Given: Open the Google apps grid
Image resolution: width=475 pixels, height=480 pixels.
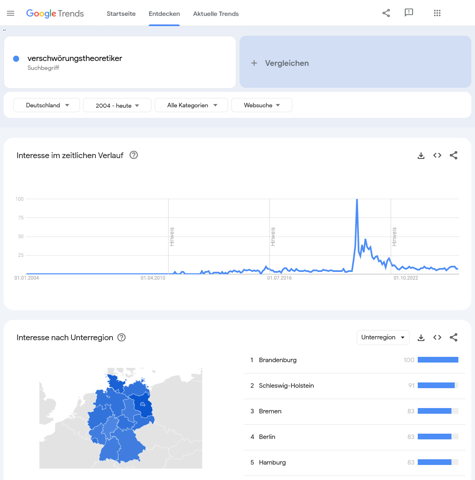Looking at the screenshot, I should tap(437, 13).
